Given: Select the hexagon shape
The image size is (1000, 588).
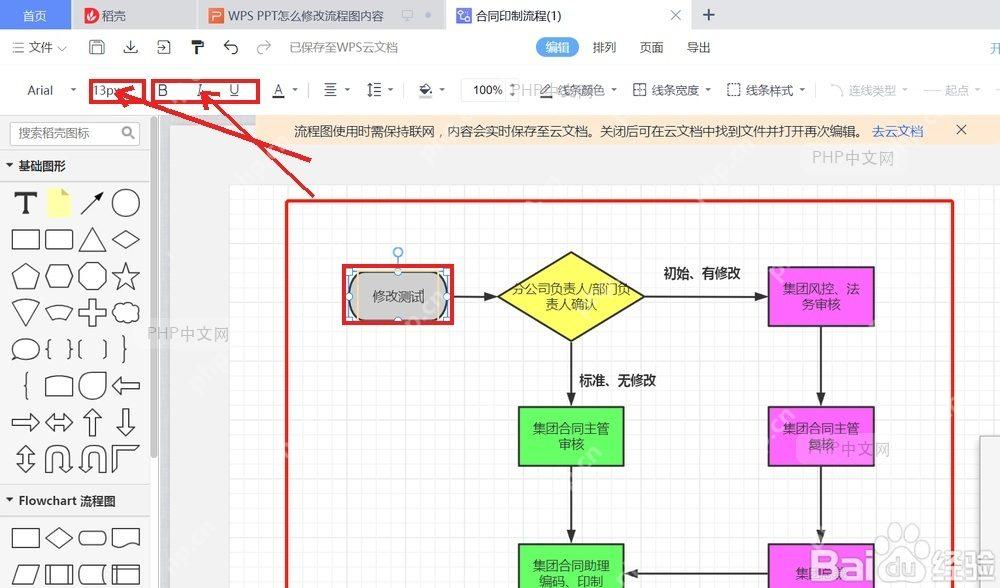Looking at the screenshot, I should tap(59, 277).
